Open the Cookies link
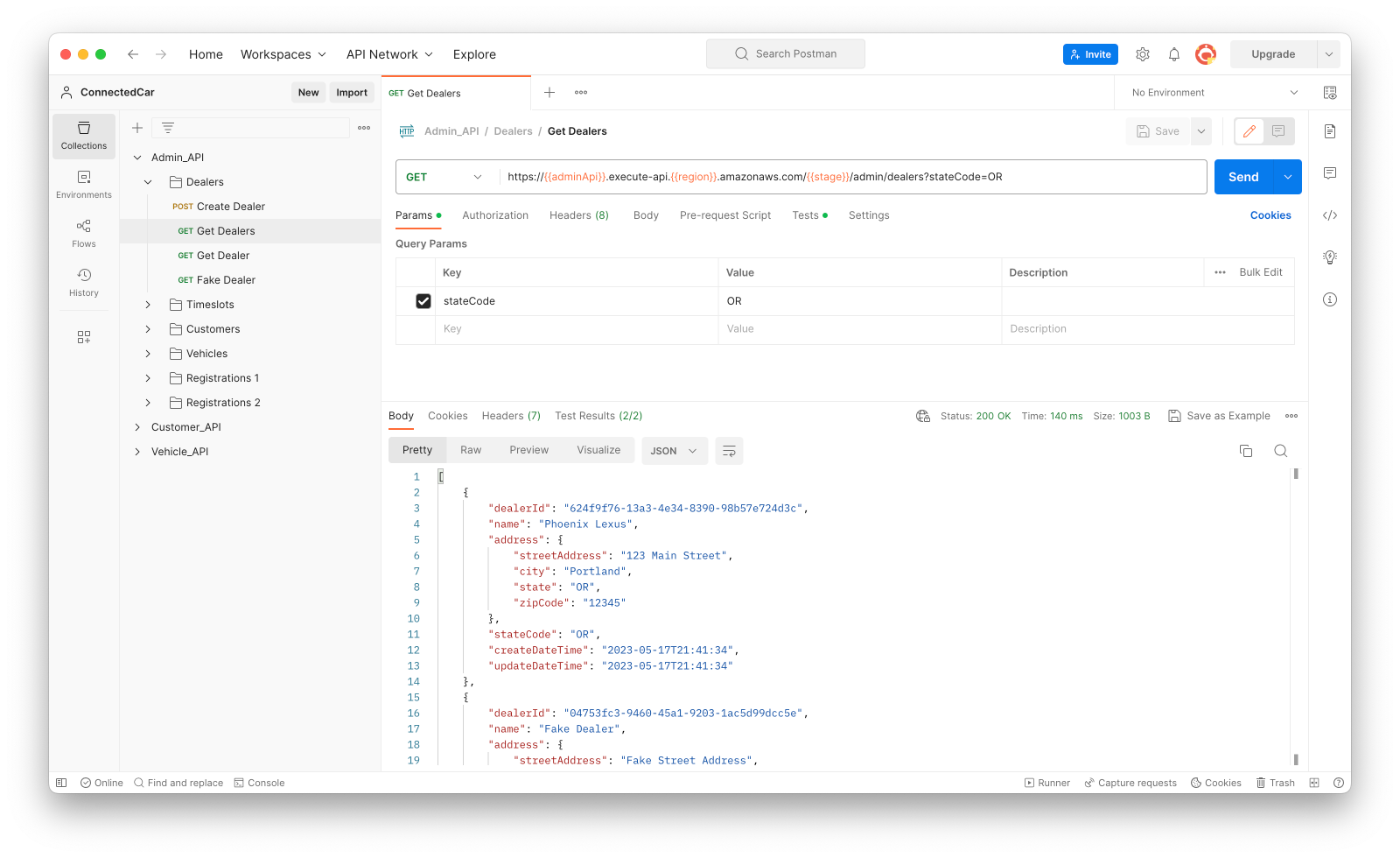 [x=1270, y=215]
